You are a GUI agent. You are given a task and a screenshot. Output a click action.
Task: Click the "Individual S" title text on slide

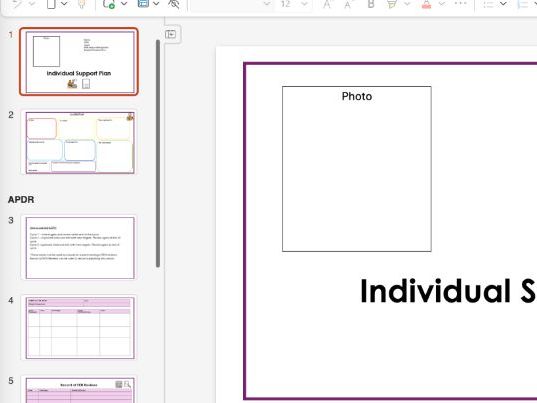[x=448, y=291]
